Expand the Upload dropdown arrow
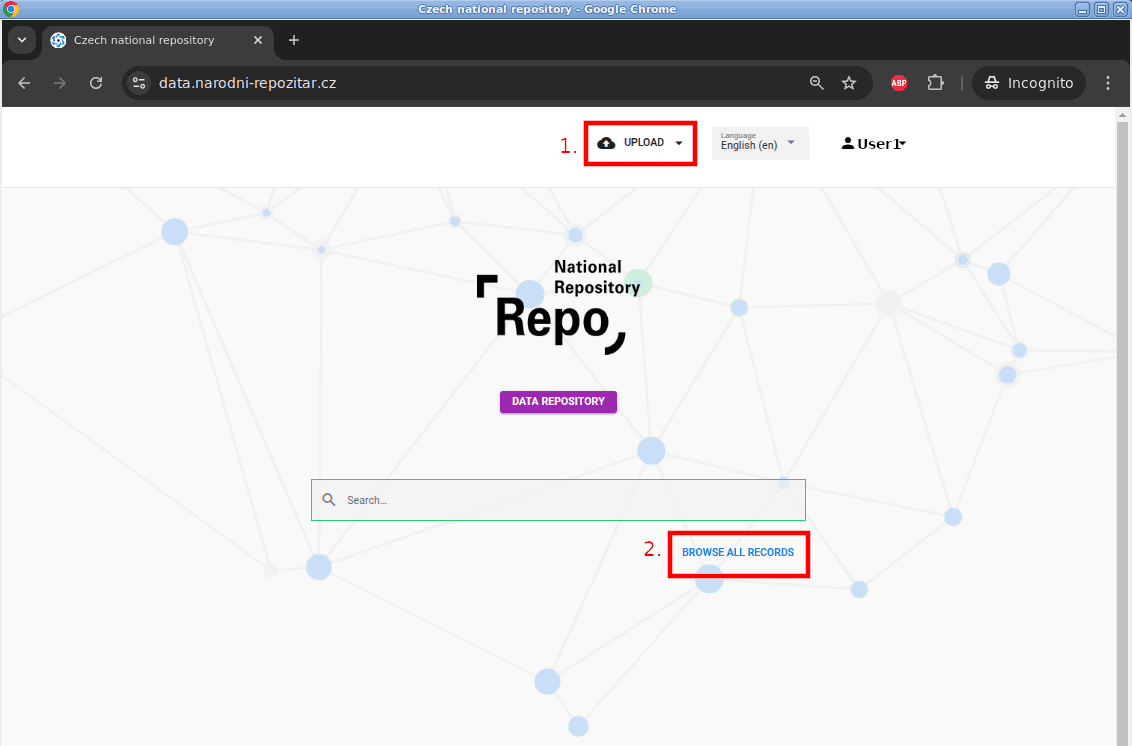Image resolution: width=1132 pixels, height=746 pixels. coord(679,143)
